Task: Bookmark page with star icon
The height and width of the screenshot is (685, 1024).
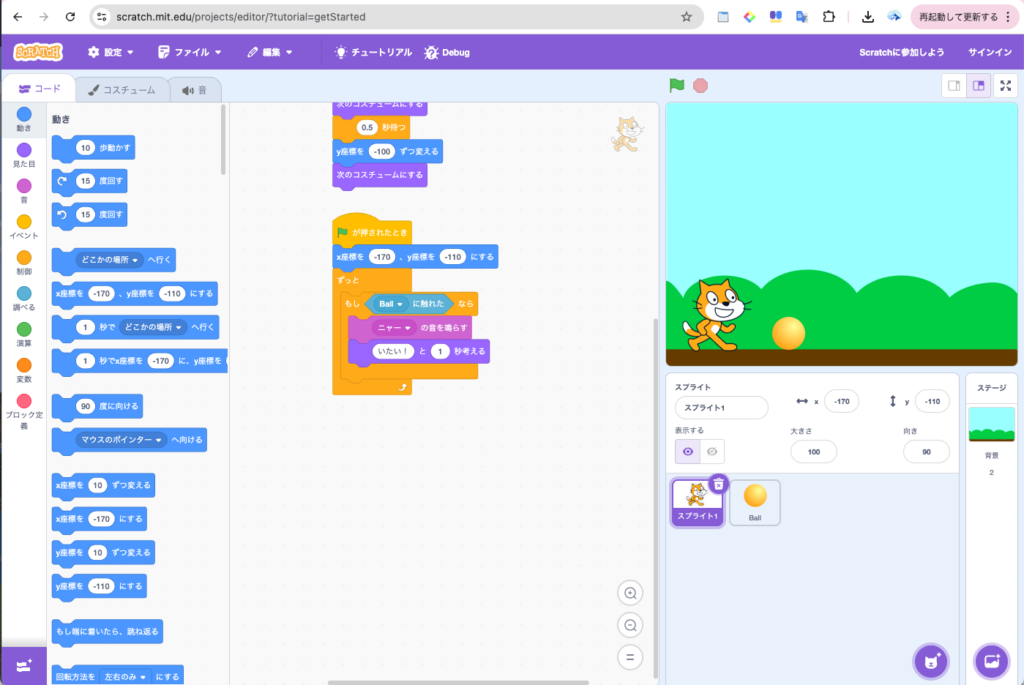Action: (686, 17)
